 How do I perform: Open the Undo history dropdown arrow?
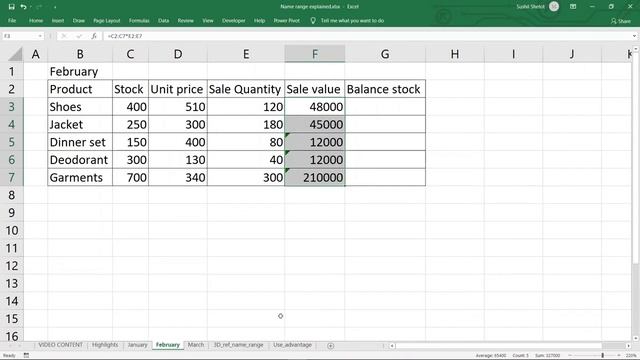(x=31, y=7)
